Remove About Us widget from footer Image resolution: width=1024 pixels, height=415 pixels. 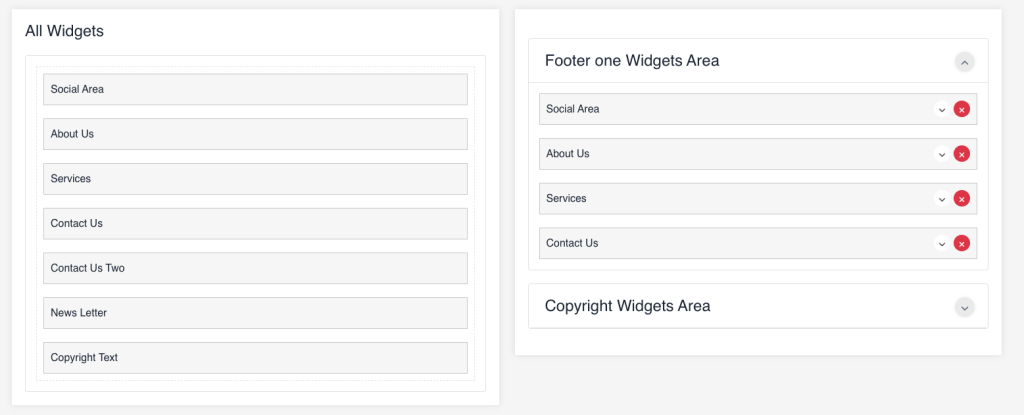pos(961,154)
